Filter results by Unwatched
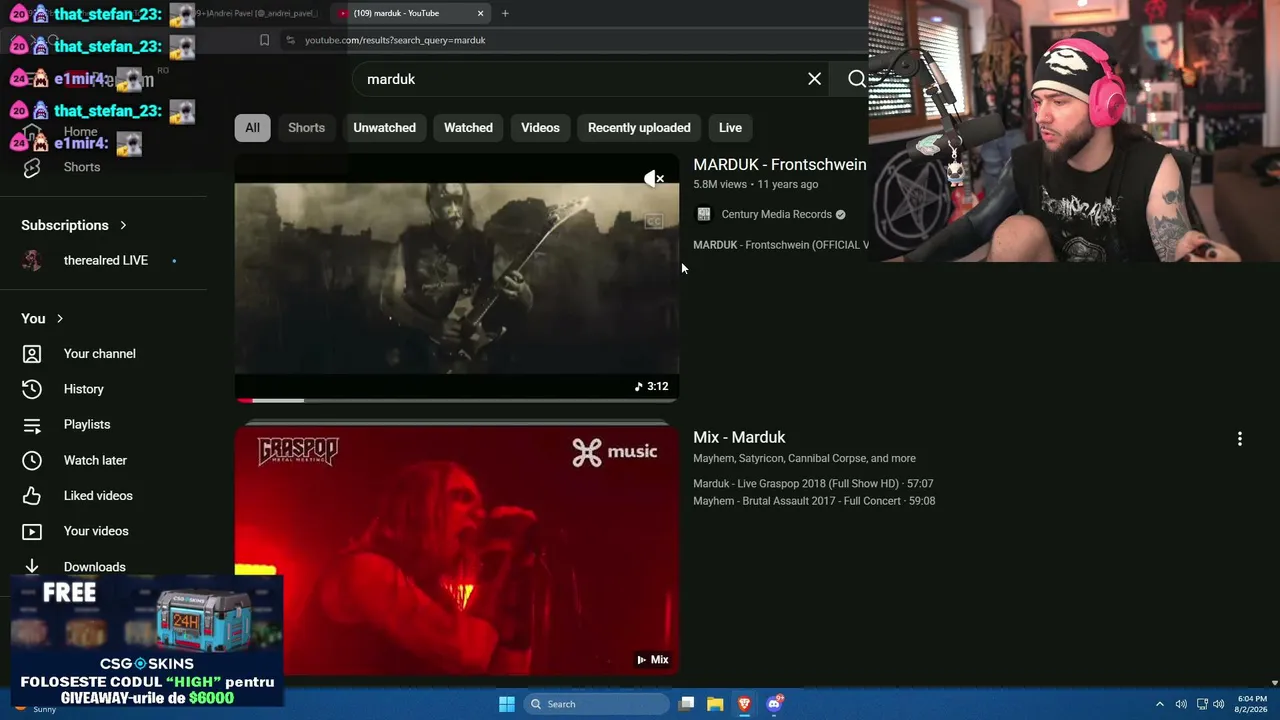This screenshot has height=720, width=1280. coord(384,128)
